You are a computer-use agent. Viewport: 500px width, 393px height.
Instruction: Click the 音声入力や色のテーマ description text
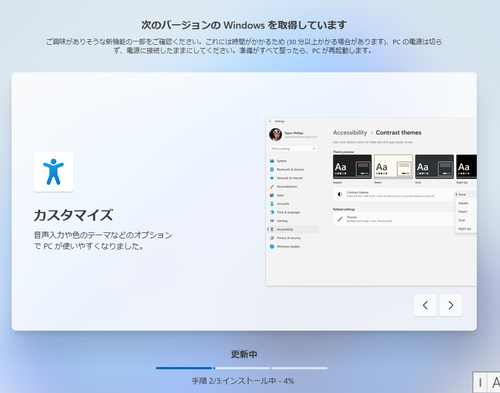click(103, 240)
